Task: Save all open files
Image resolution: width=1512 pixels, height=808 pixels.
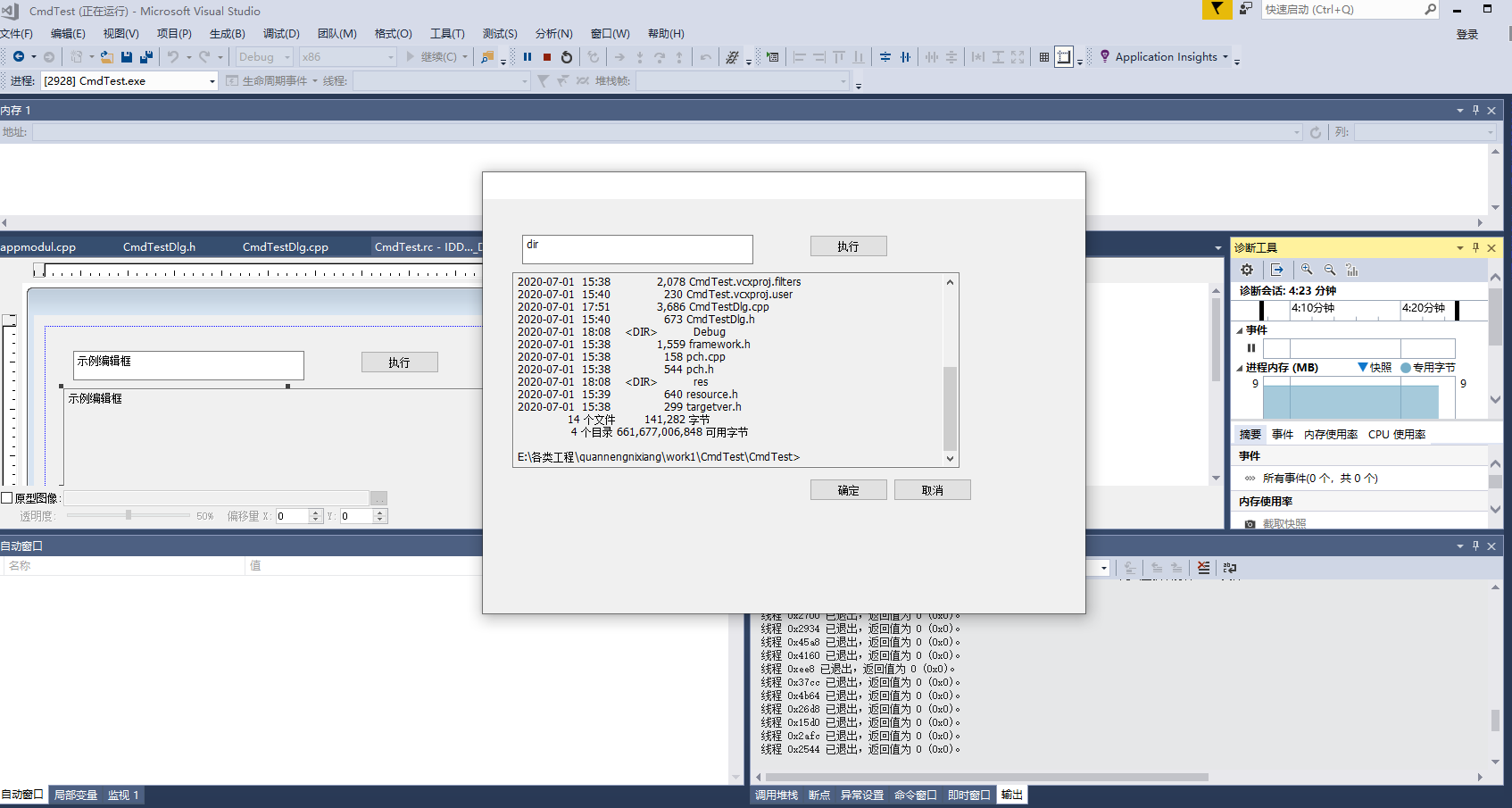Action: (146, 57)
